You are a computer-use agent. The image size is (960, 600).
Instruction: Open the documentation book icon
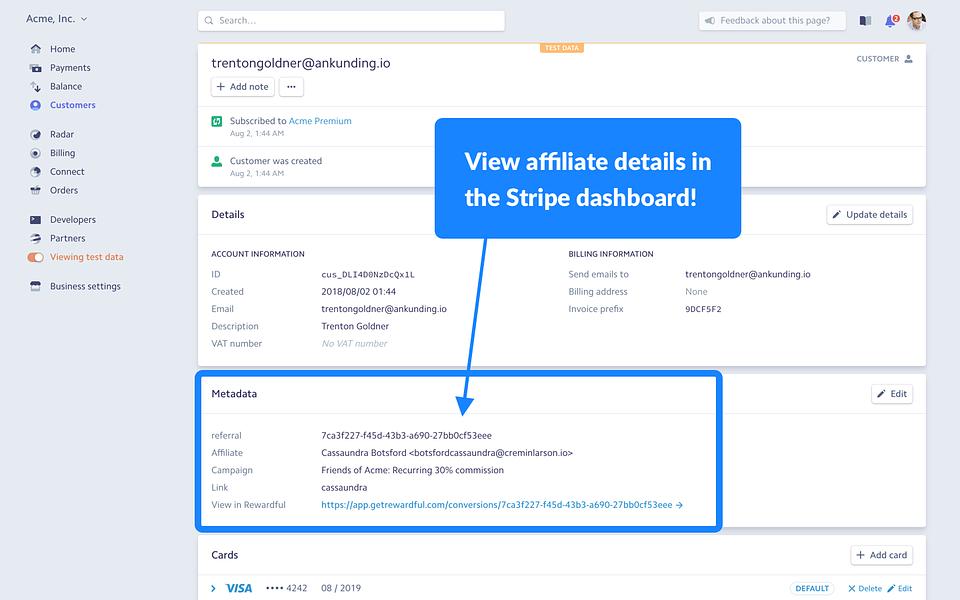click(865, 21)
